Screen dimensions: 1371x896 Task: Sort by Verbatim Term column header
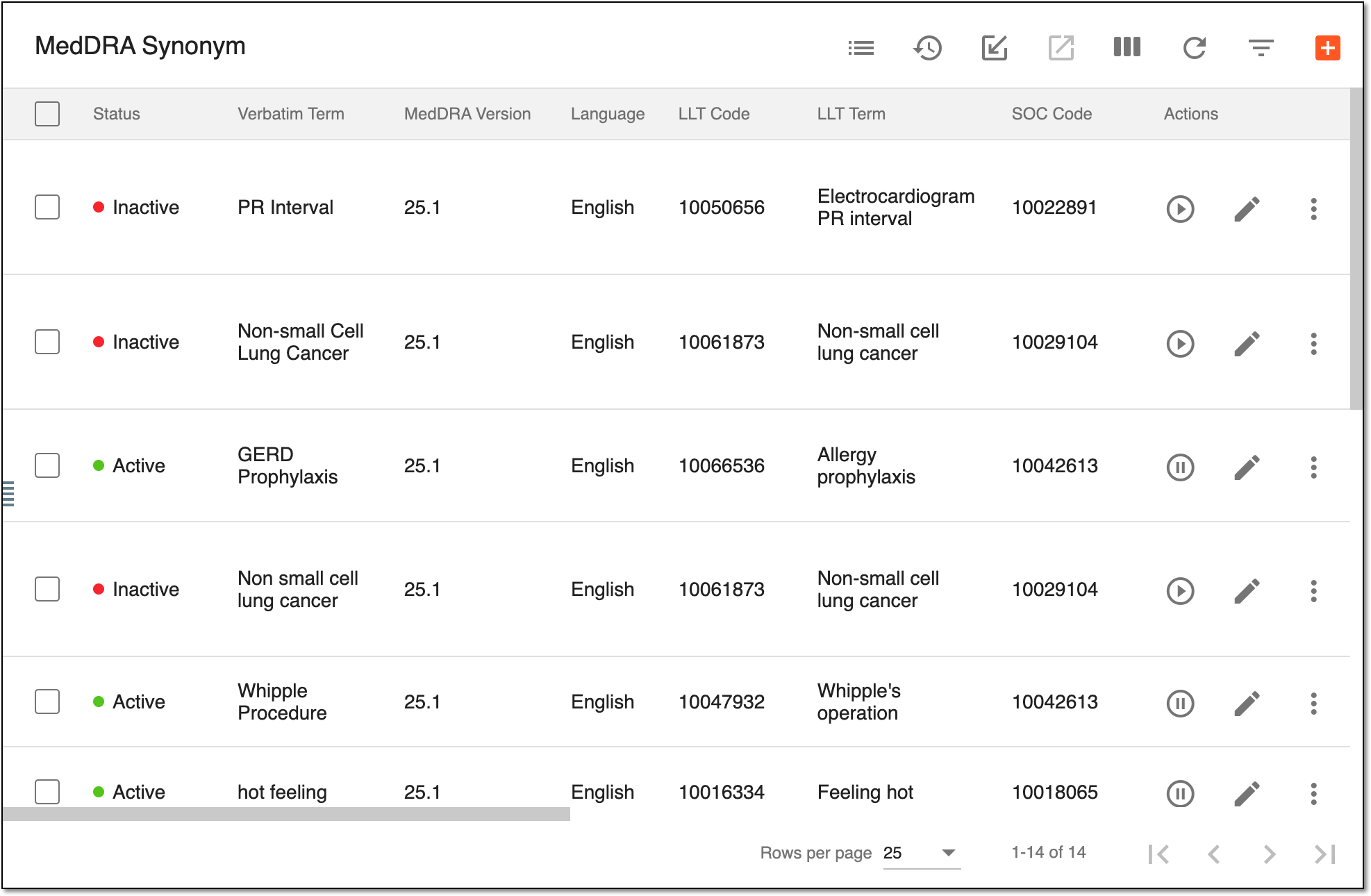(x=291, y=114)
